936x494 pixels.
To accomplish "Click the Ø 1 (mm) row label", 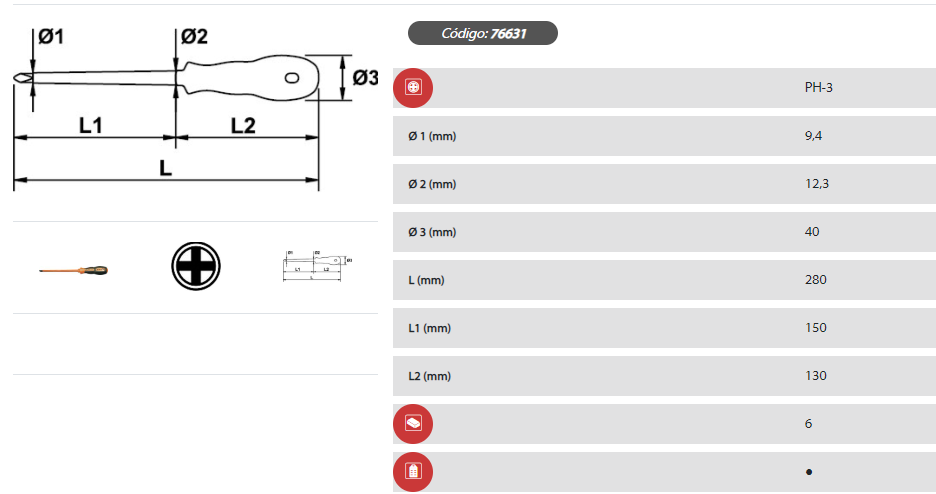I will click(x=432, y=136).
